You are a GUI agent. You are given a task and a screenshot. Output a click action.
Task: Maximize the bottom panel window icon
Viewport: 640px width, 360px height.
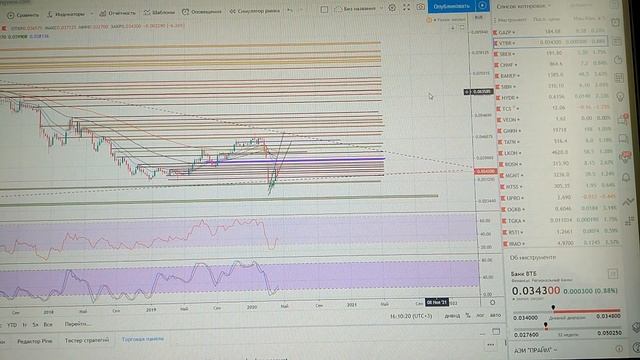[496, 331]
